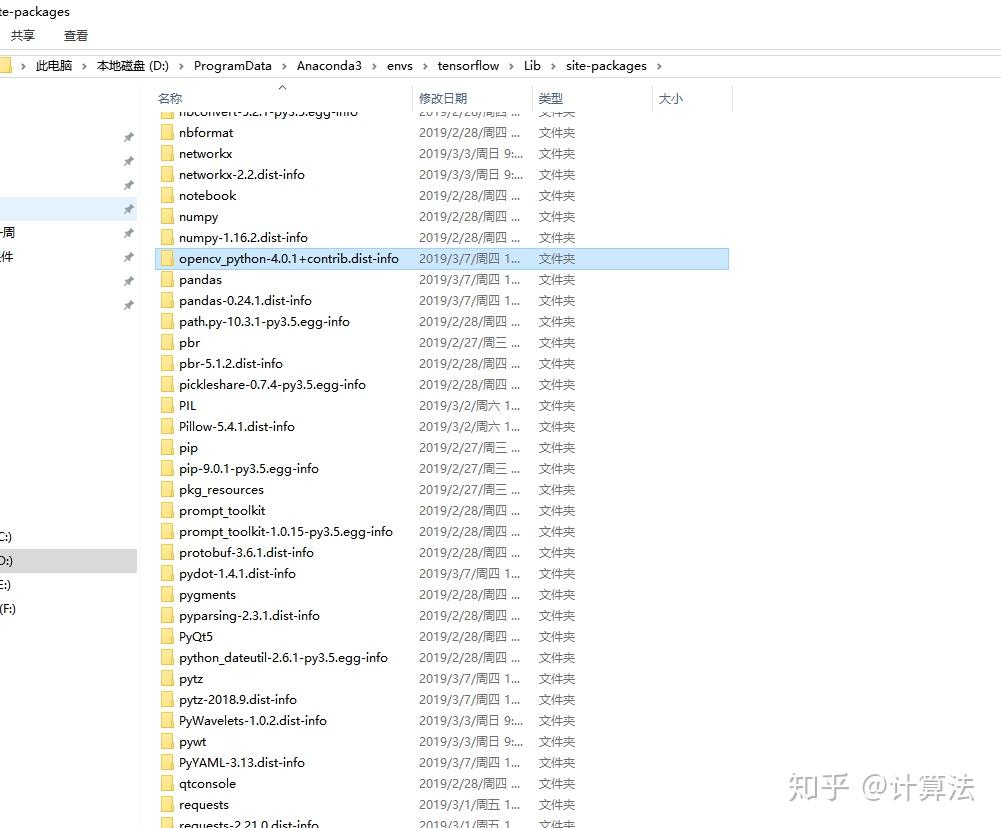Click folder icon of protobuf-3.6.1.dist-info
1001x828 pixels.
(167, 552)
